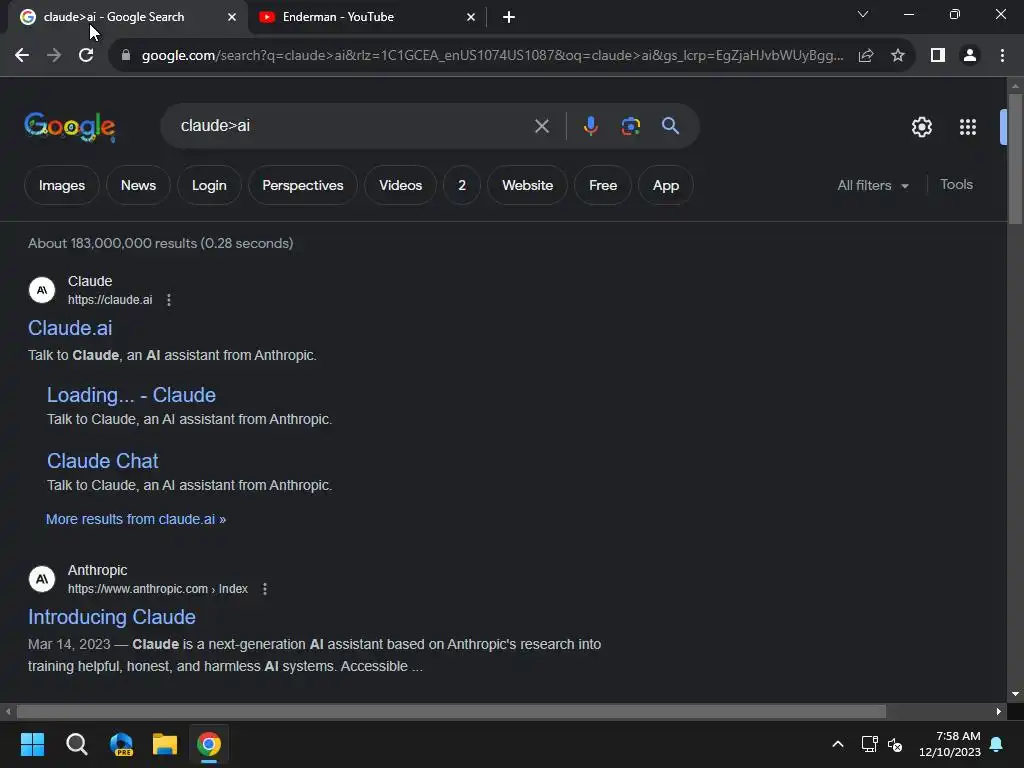Start voice search with the microphone
The height and width of the screenshot is (768, 1024).
590,126
